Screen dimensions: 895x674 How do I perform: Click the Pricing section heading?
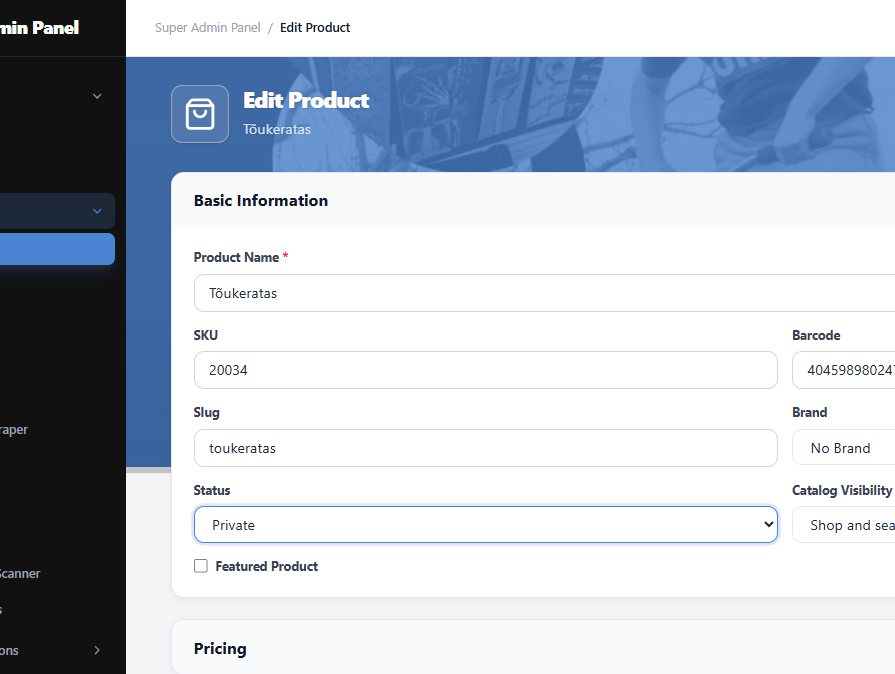[x=220, y=649]
